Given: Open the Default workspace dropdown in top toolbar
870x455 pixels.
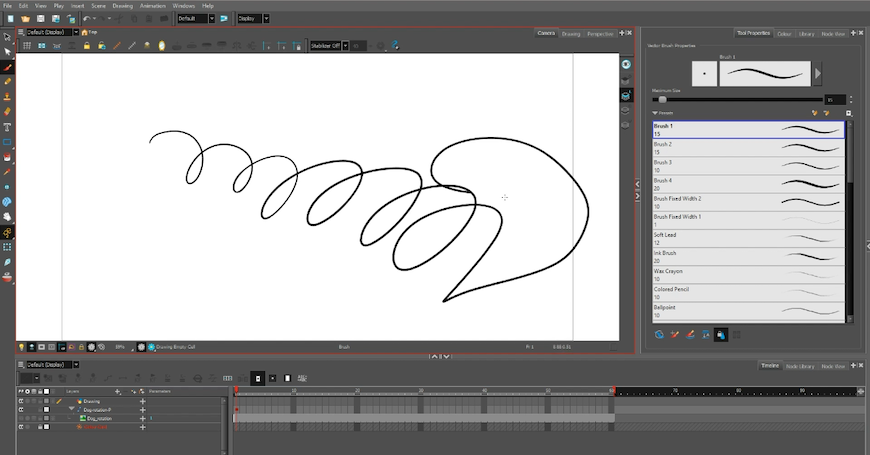Looking at the screenshot, I should click(211, 18).
